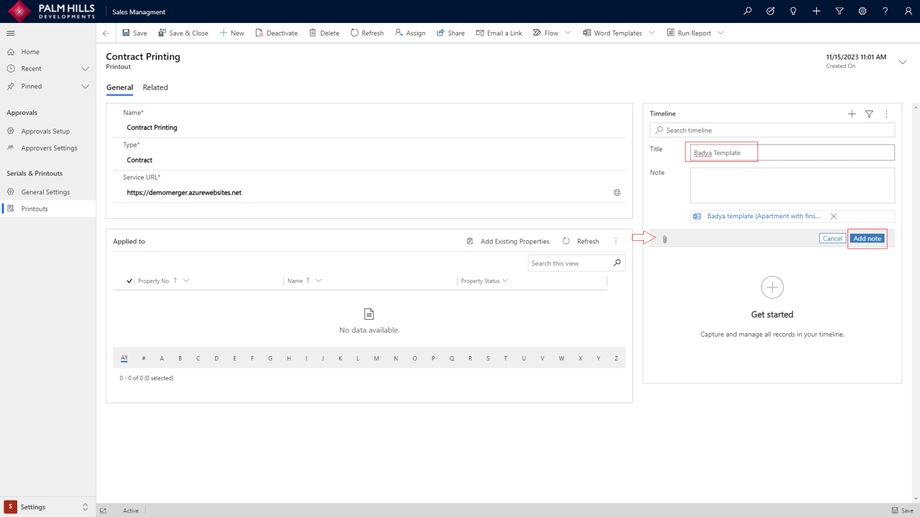This screenshot has width=920, height=517.
Task: Click the Type field with Contract
Action: pyautogui.click(x=370, y=160)
